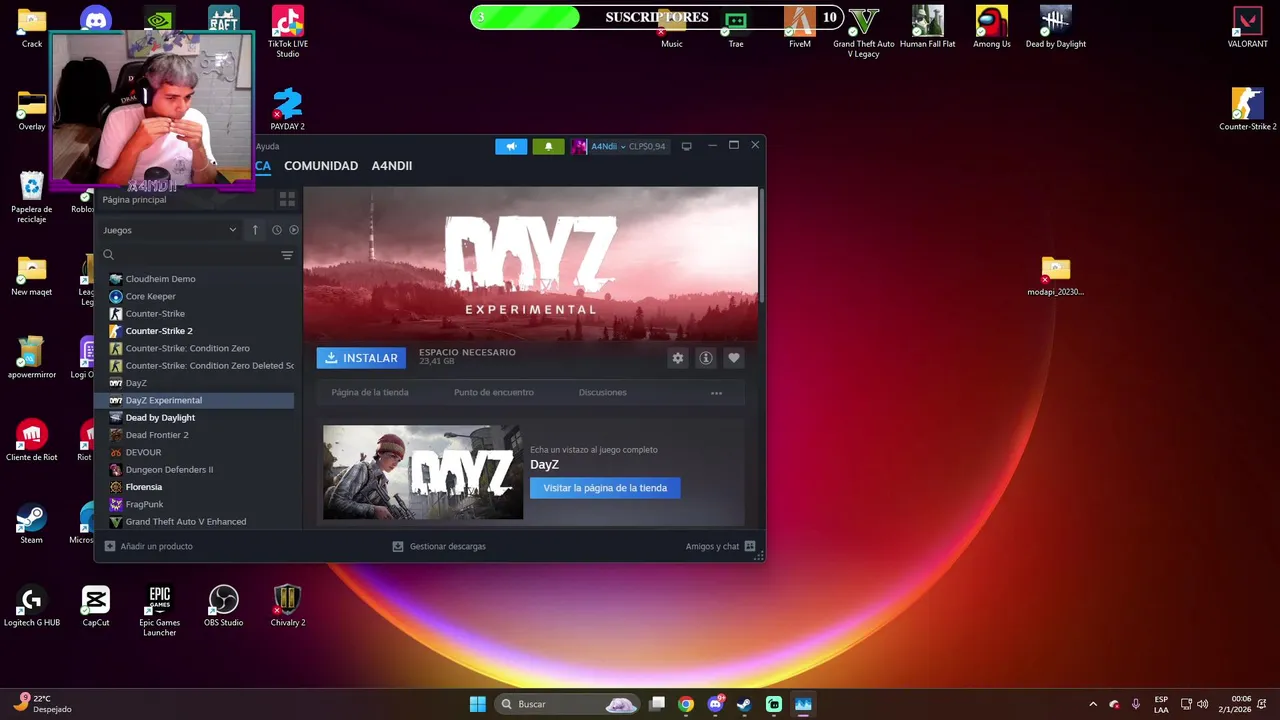1280x720 pixels.
Task: Open the game information icon
Action: point(706,358)
